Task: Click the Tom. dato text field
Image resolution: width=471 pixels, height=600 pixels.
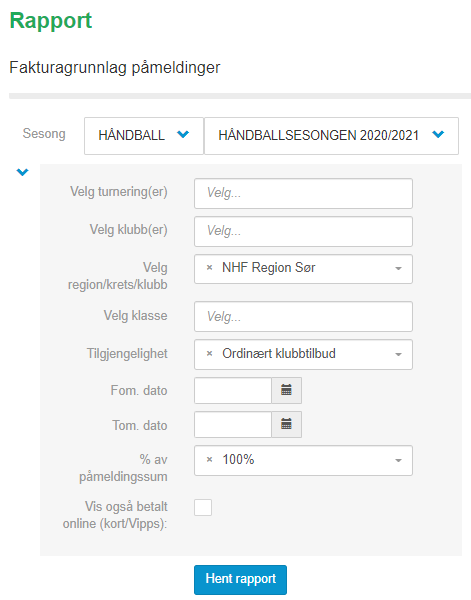Action: pyautogui.click(x=233, y=424)
